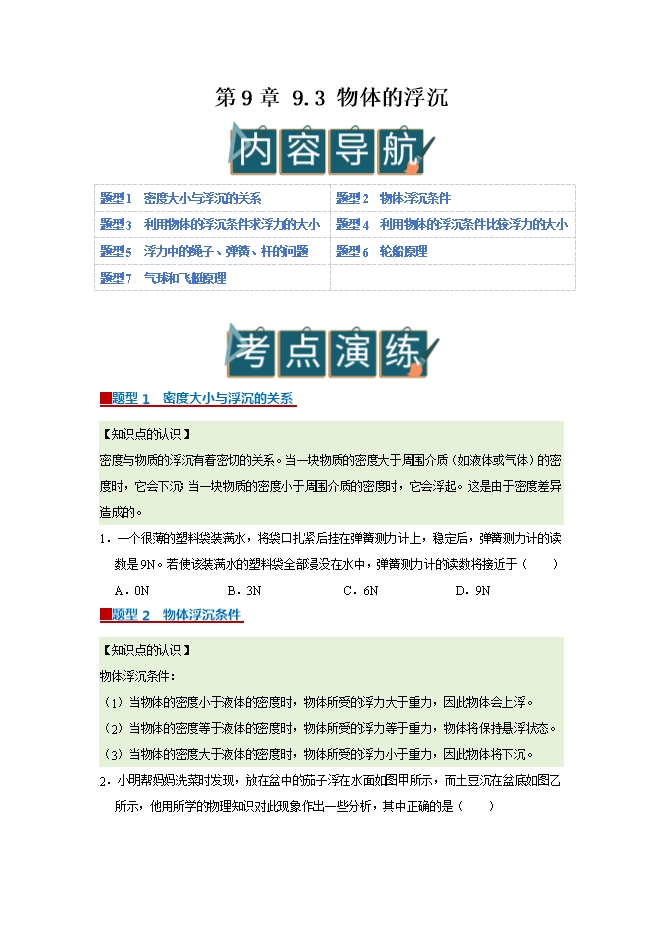Open 题型7 气球和飞艇原理 entry
This screenshot has width=661, height=935.
(x=163, y=278)
